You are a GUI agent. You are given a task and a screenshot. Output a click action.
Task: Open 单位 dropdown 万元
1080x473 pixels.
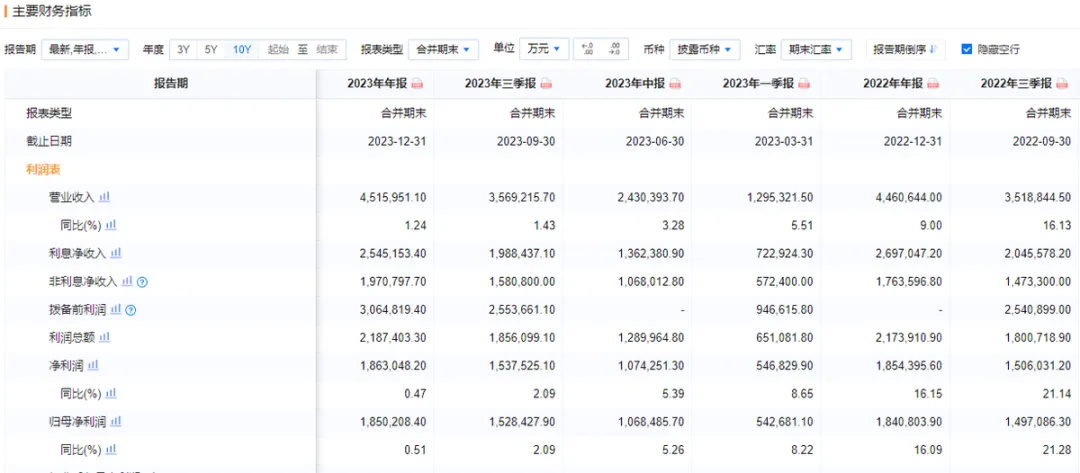(544, 49)
